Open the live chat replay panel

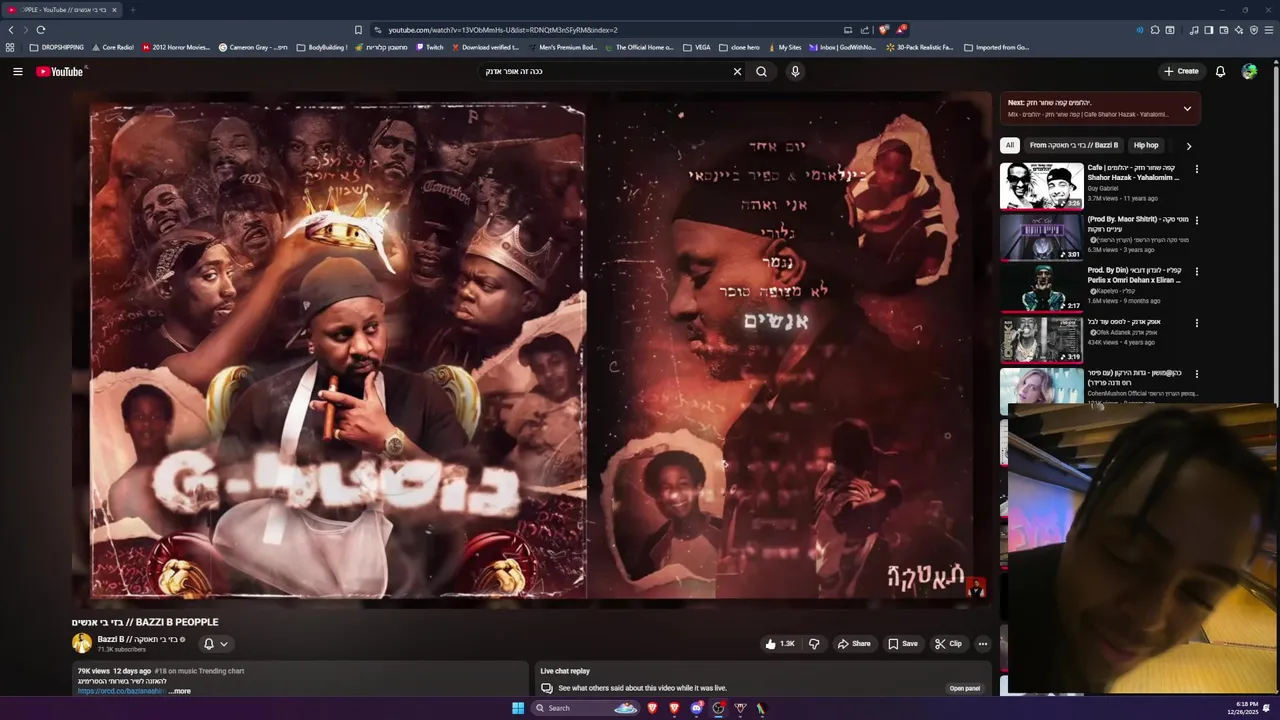click(965, 688)
